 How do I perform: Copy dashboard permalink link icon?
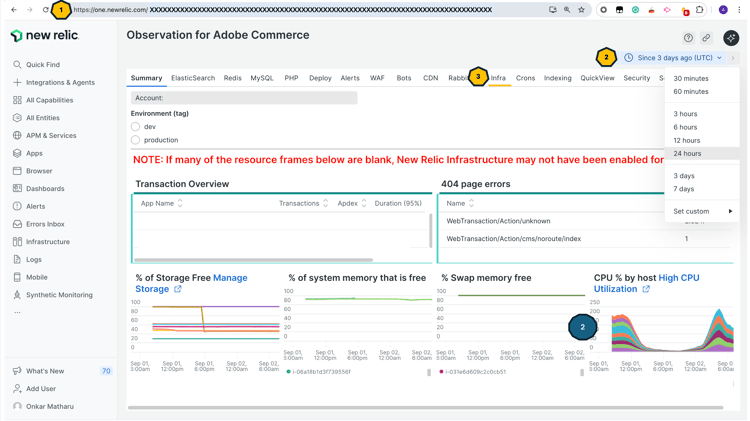point(706,38)
